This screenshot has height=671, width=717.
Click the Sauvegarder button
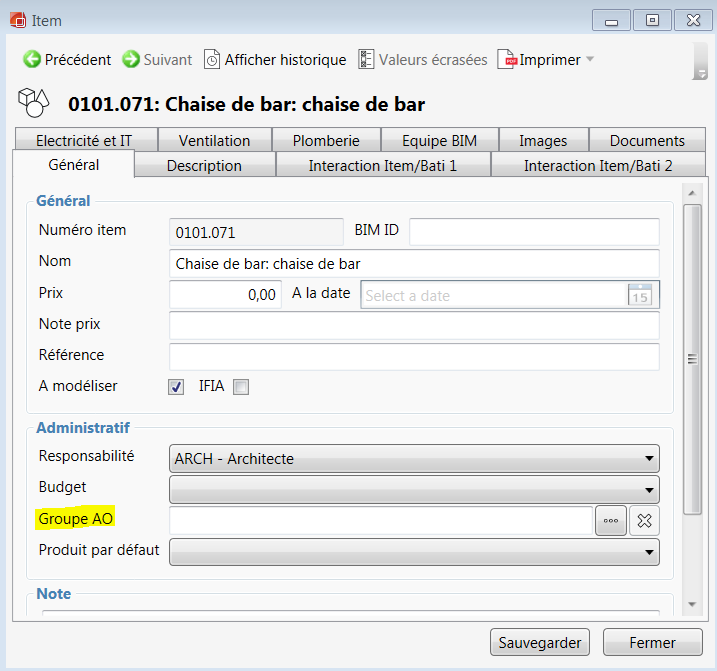540,643
